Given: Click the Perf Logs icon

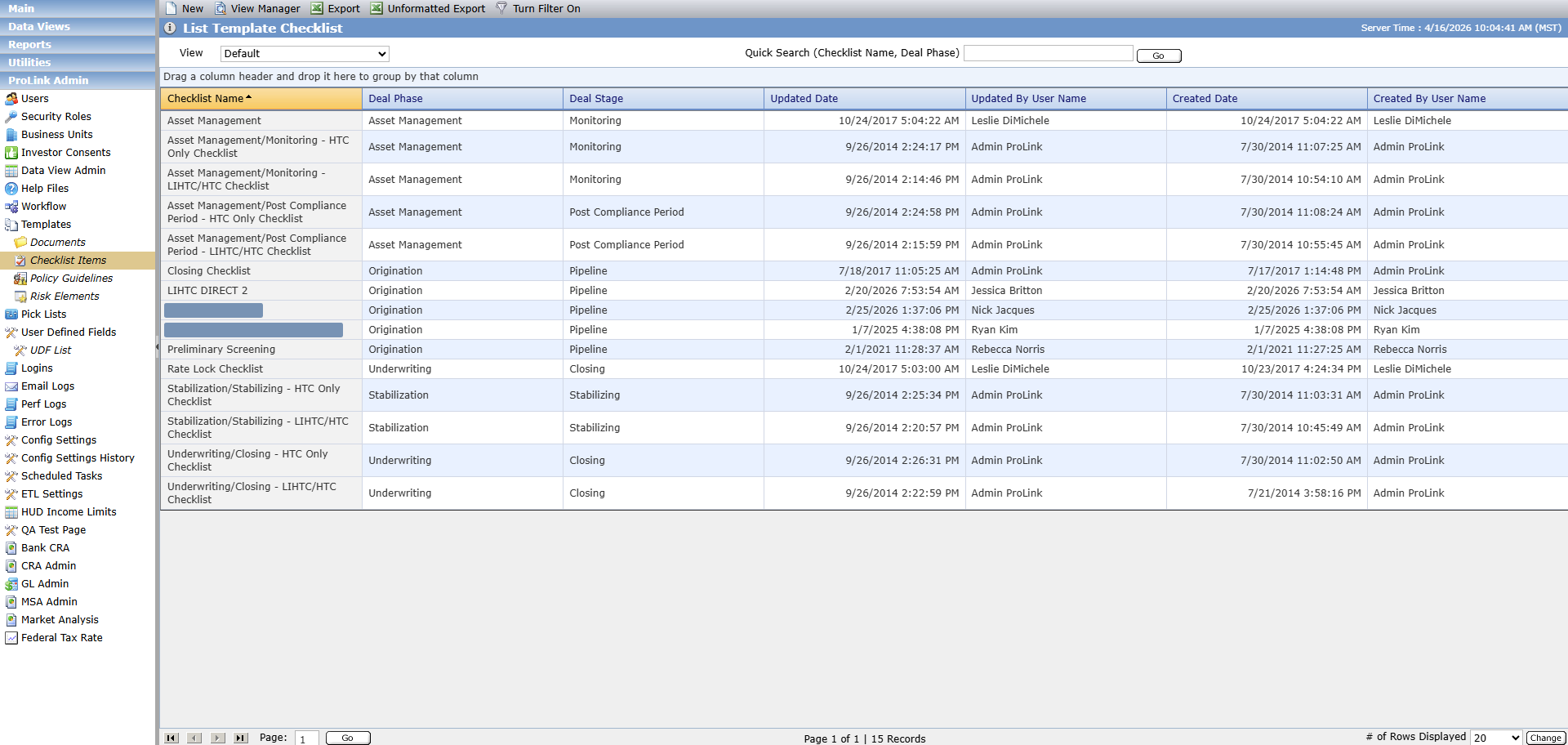Looking at the screenshot, I should (11, 404).
